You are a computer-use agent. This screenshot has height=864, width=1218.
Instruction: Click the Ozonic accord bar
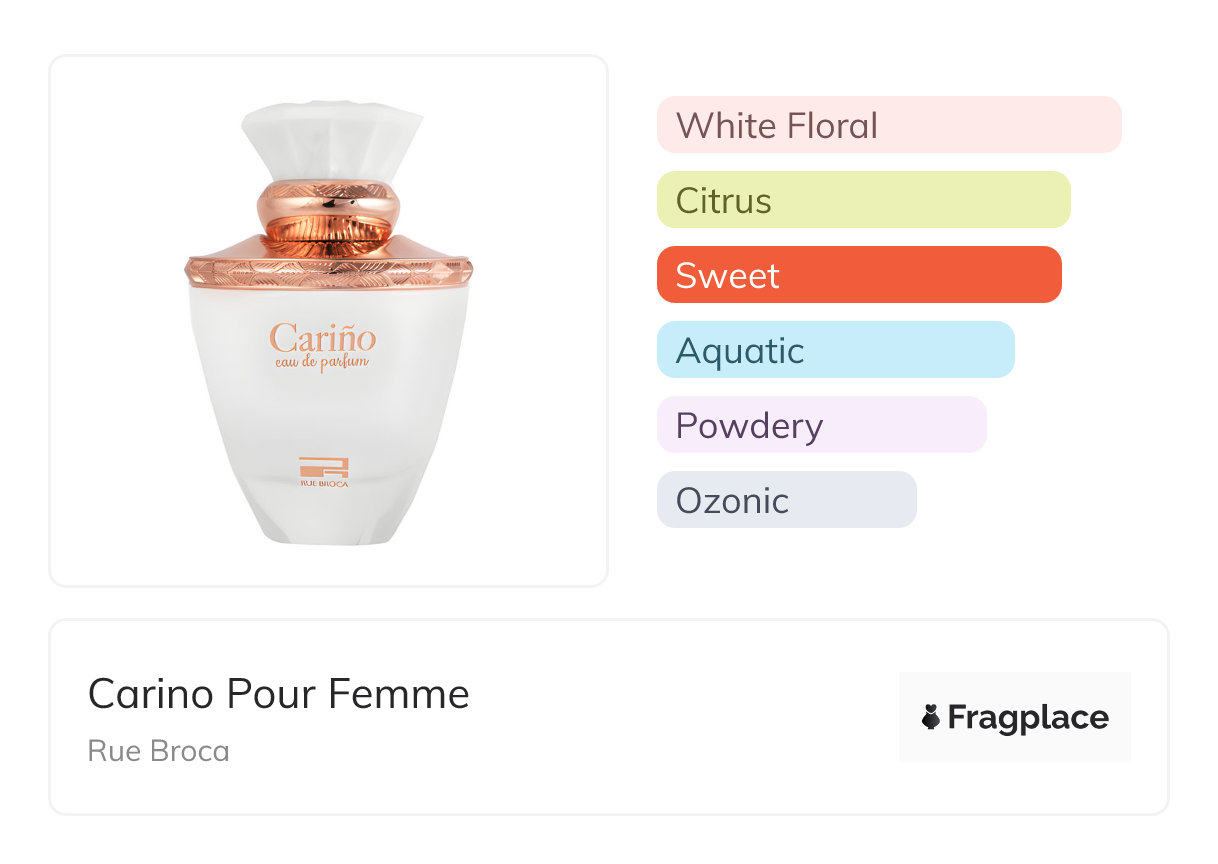[x=786, y=500]
